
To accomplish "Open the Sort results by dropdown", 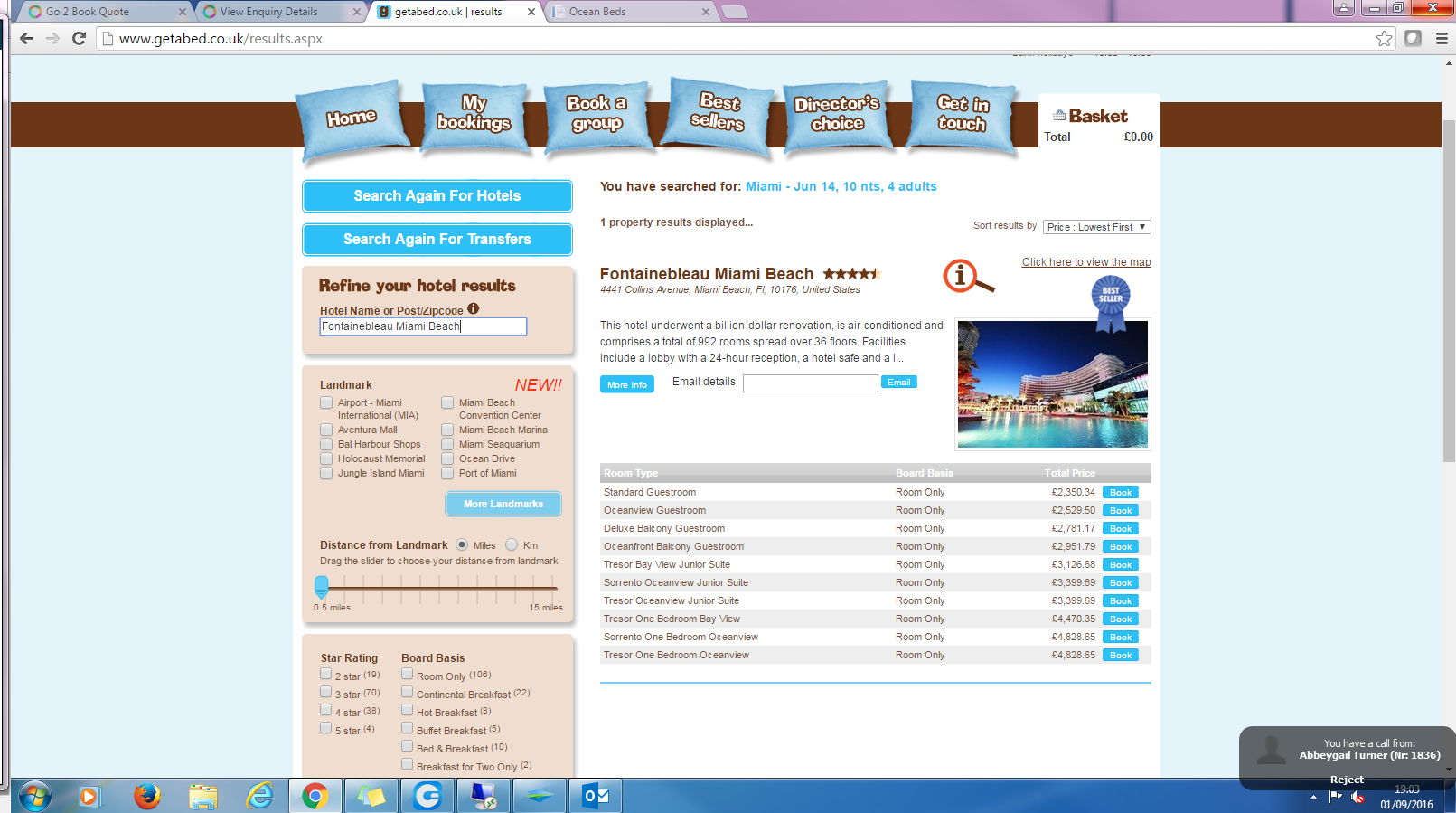I will click(x=1096, y=227).
